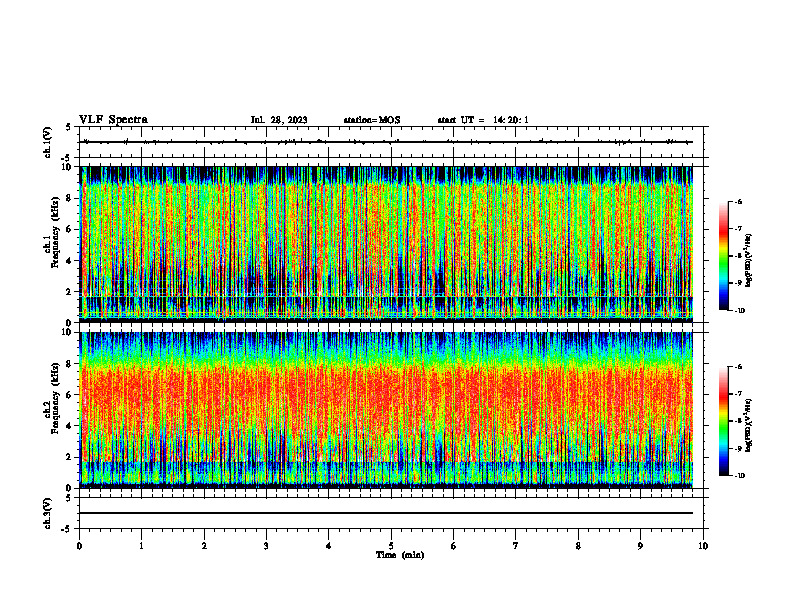Click the "-10" tick on ch.2 colorbar

coord(739,476)
